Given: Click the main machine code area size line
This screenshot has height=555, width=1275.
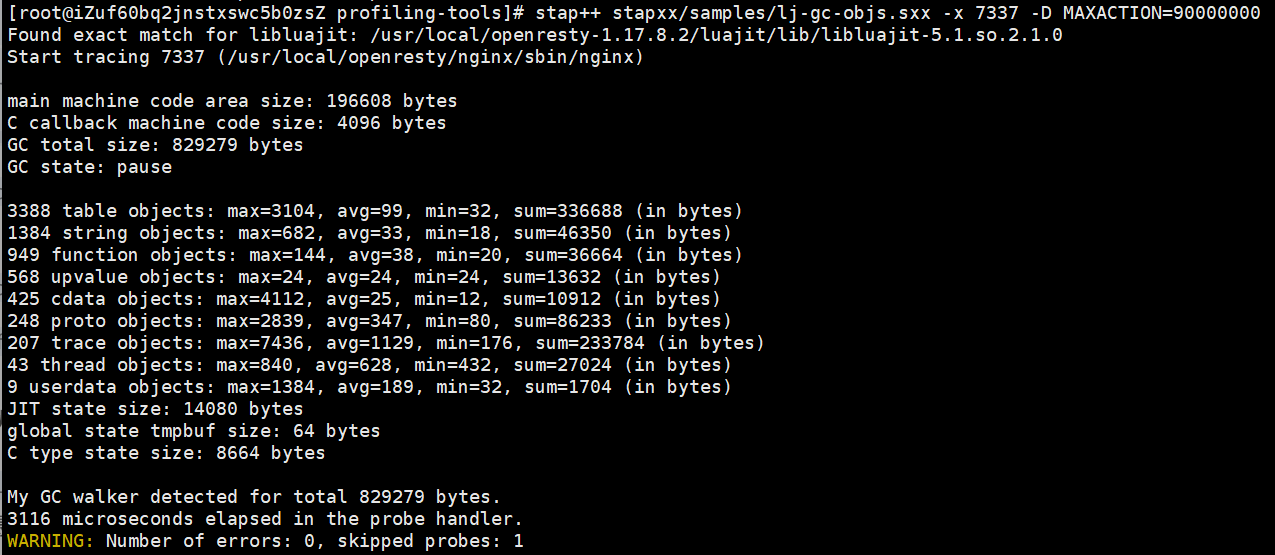Looking at the screenshot, I should 231,101.
